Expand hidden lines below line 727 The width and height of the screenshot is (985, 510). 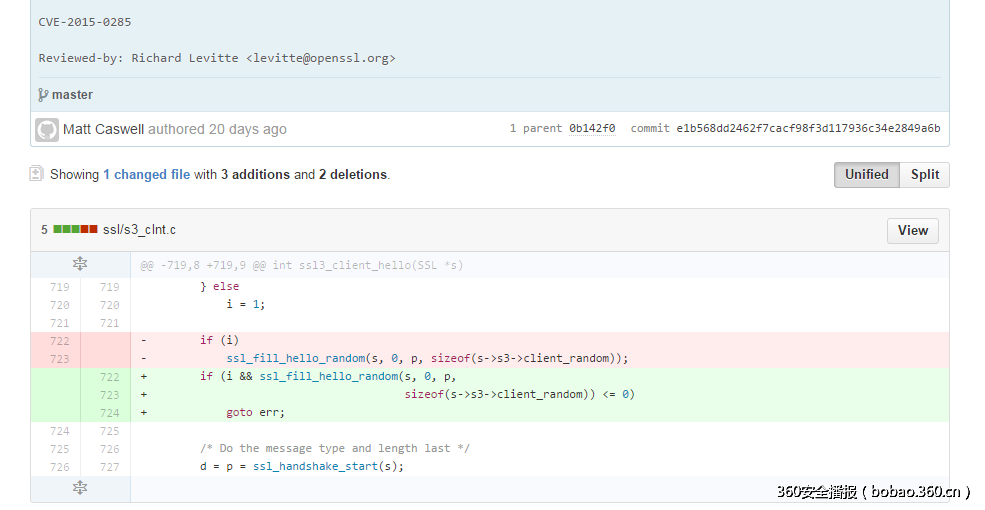point(80,488)
